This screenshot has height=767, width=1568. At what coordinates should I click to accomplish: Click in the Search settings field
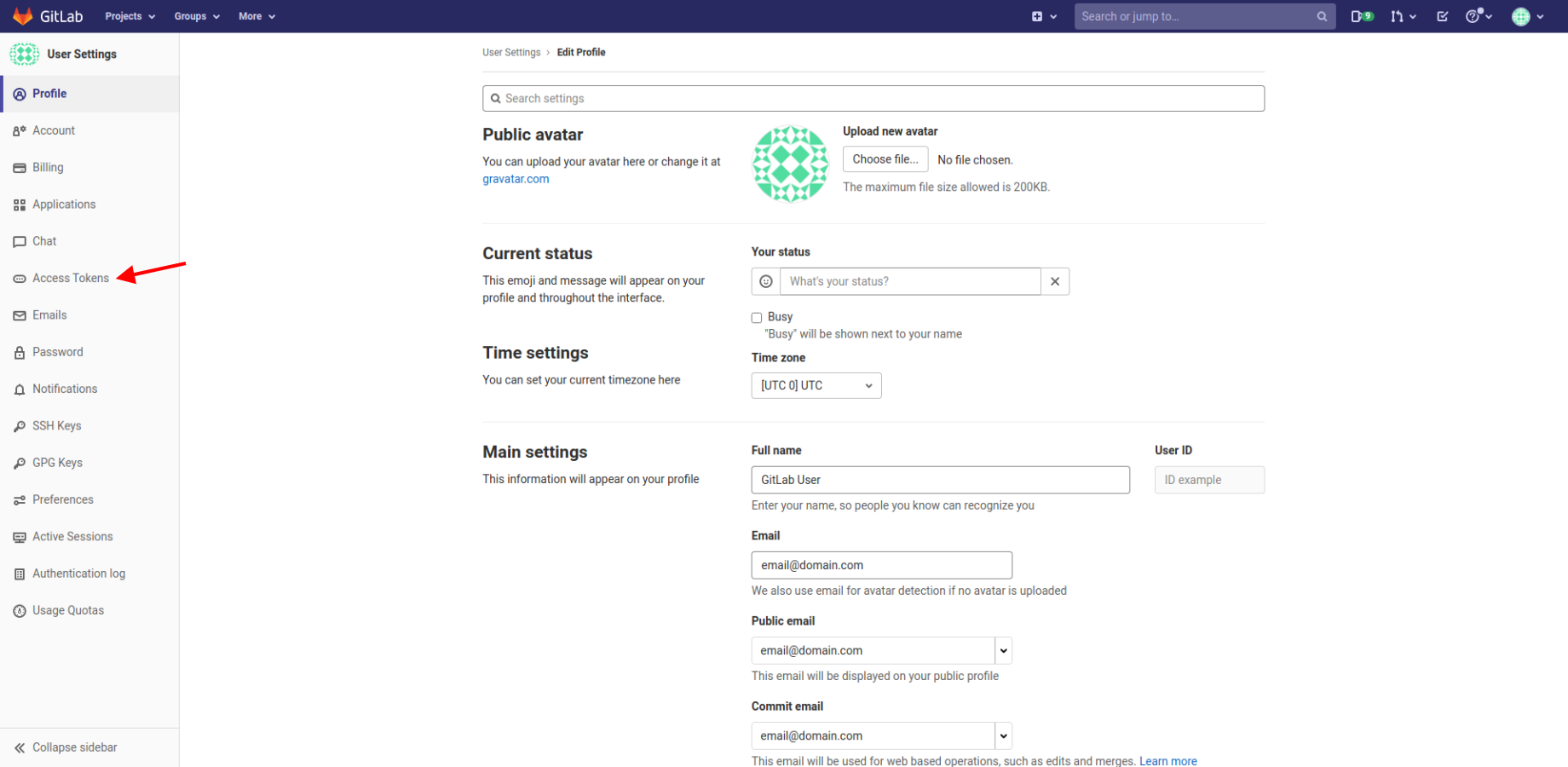[x=873, y=98]
